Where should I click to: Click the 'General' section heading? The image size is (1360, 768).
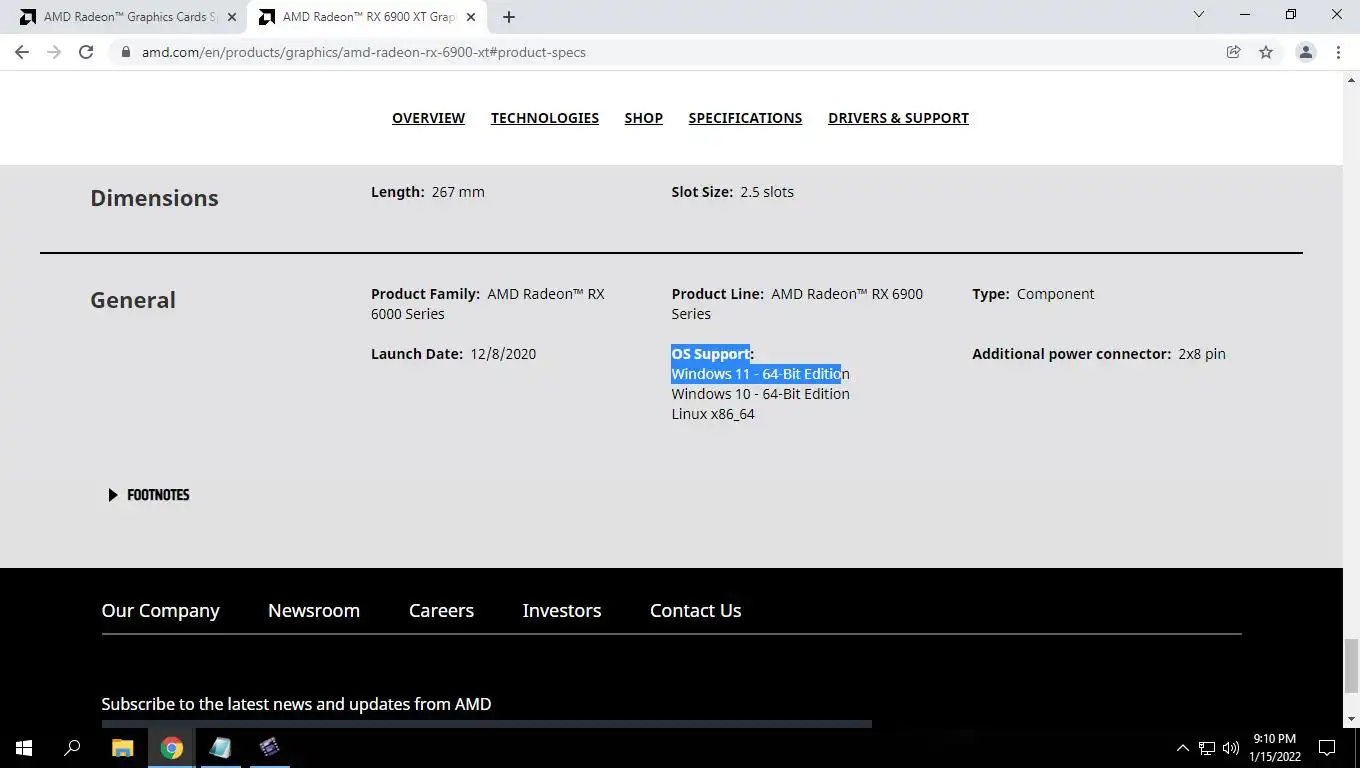tap(133, 300)
